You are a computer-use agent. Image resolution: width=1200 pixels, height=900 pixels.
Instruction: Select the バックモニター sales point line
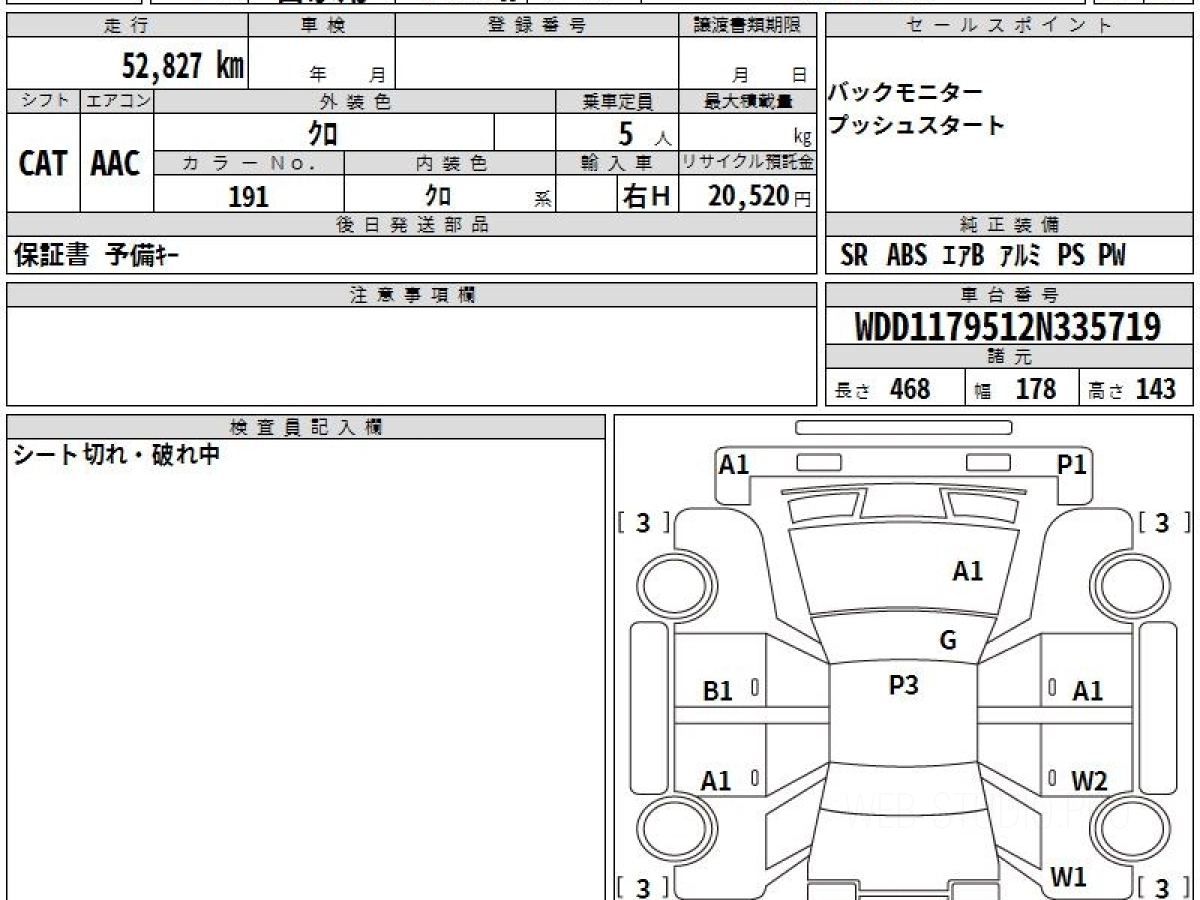pos(905,93)
